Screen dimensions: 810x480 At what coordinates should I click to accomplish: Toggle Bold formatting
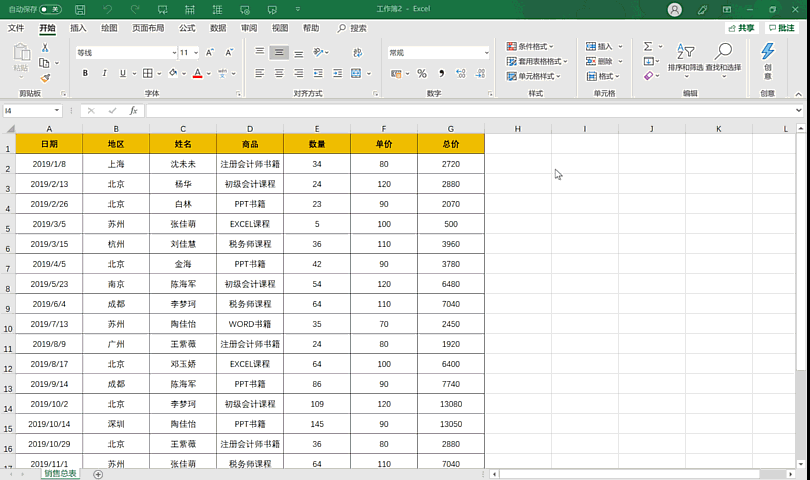[85, 73]
